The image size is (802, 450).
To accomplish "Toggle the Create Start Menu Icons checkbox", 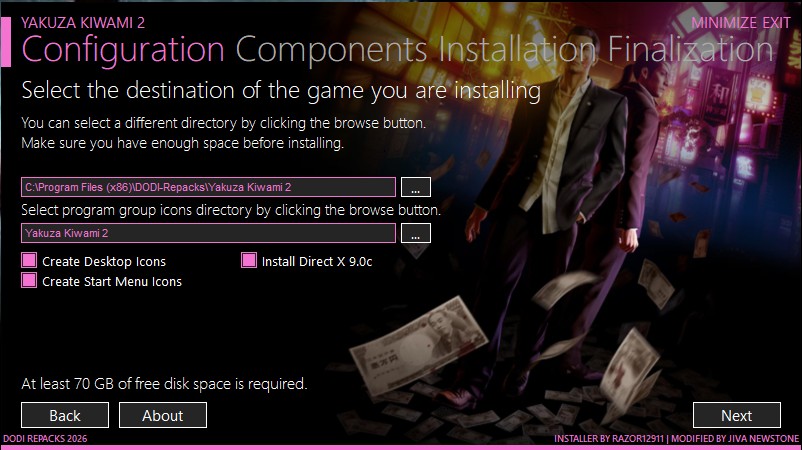I will click(x=29, y=280).
